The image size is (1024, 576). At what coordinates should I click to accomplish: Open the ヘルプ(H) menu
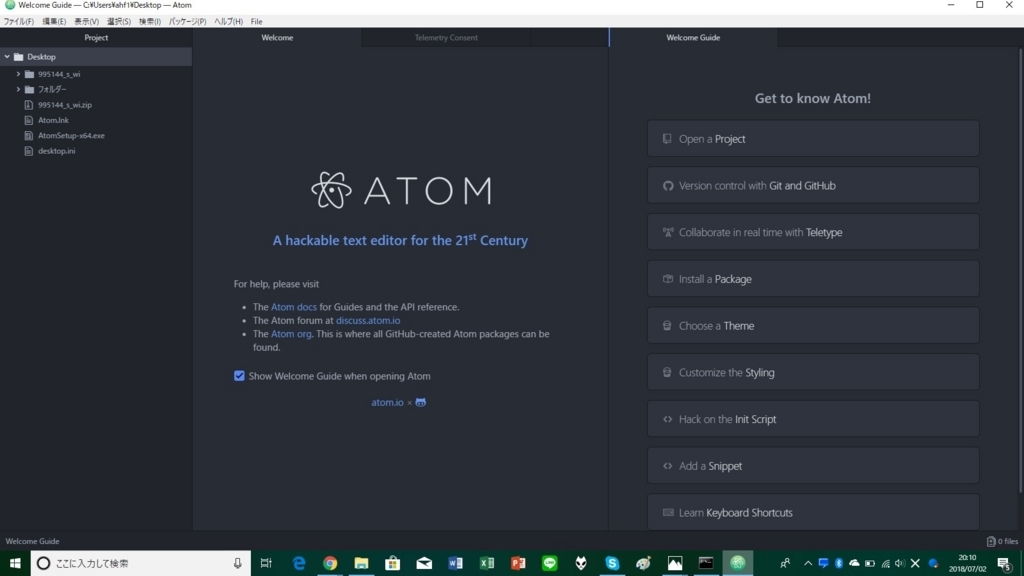pyautogui.click(x=229, y=22)
